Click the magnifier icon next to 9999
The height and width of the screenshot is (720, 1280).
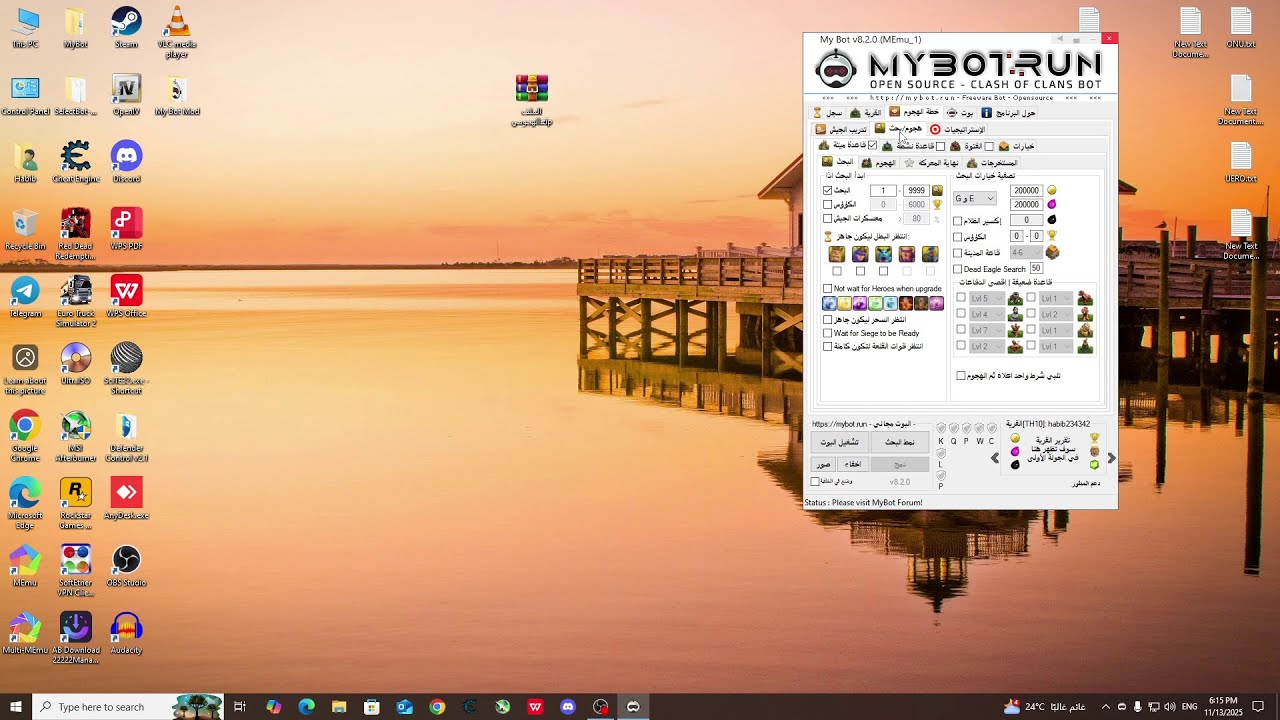(937, 190)
